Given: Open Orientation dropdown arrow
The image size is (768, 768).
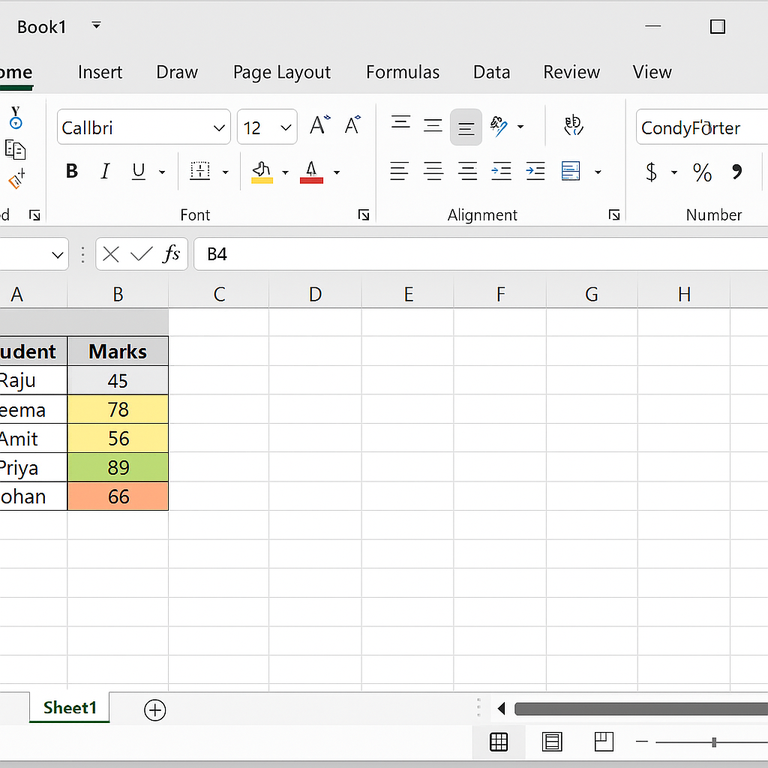Looking at the screenshot, I should pyautogui.click(x=521, y=126).
